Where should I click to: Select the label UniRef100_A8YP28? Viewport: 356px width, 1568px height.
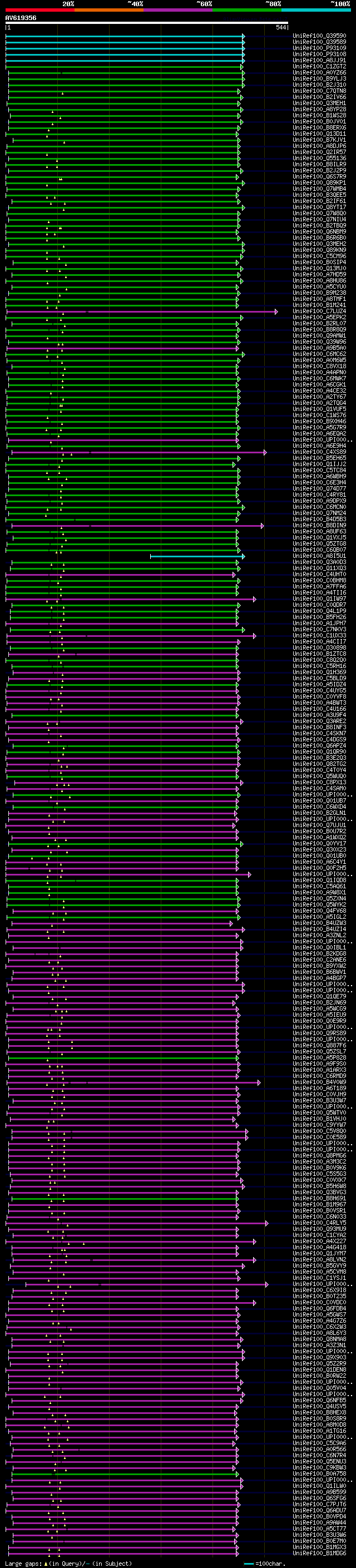[319, 110]
